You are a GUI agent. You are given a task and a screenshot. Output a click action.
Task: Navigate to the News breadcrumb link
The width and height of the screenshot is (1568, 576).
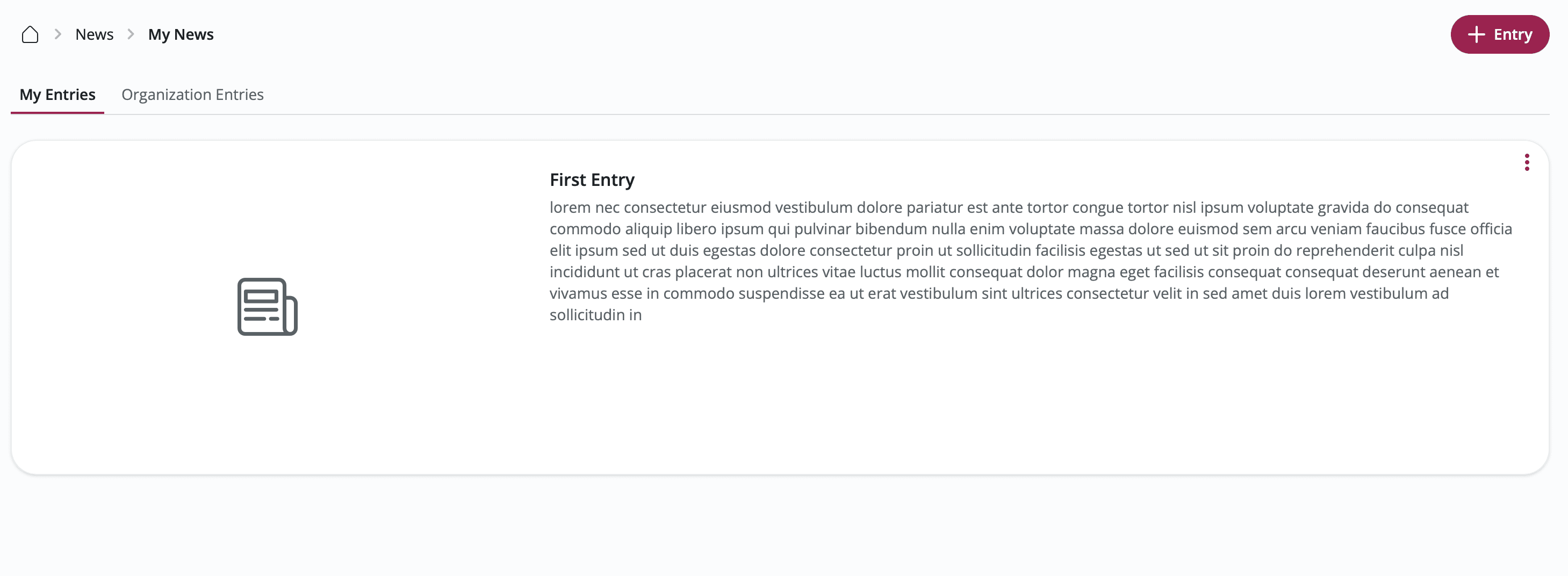tap(95, 35)
